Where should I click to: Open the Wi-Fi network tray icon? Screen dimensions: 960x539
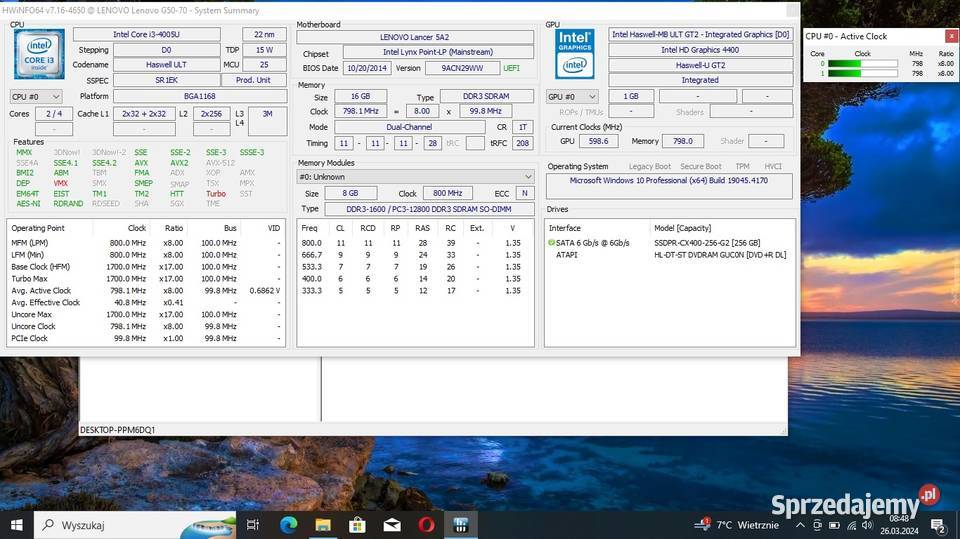pyautogui.click(x=852, y=525)
